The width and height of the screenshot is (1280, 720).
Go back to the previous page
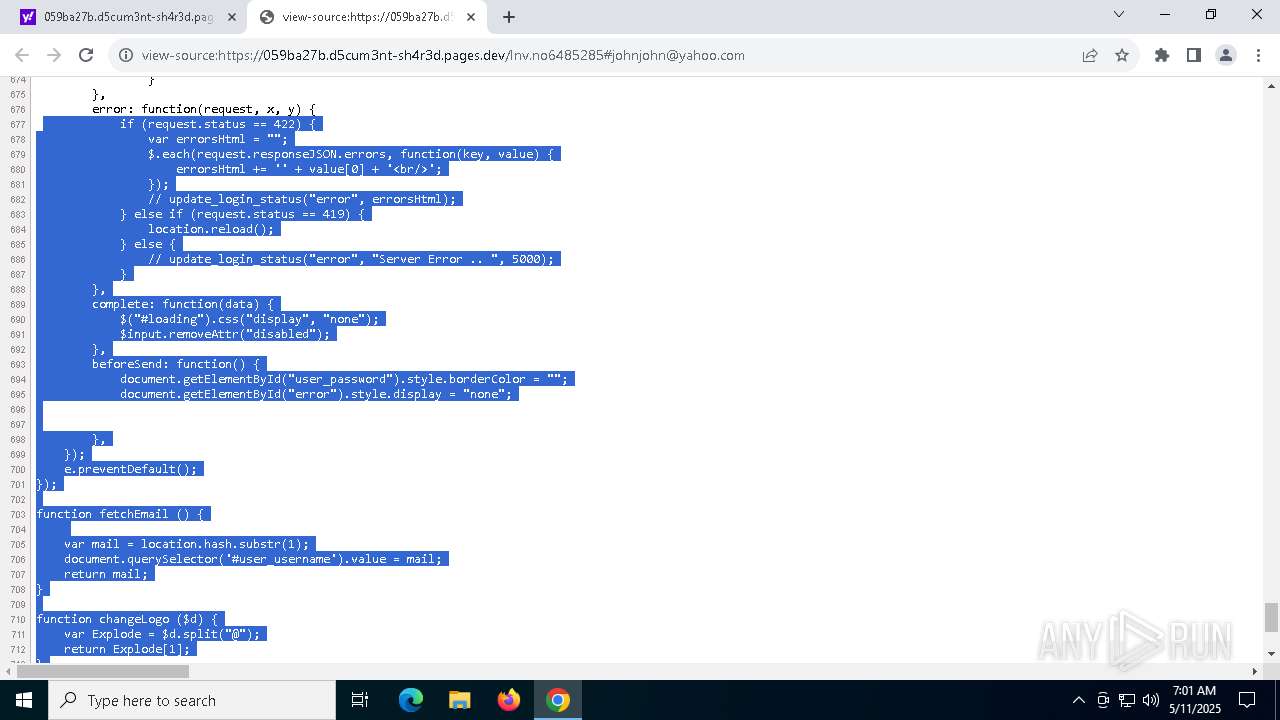pos(22,55)
